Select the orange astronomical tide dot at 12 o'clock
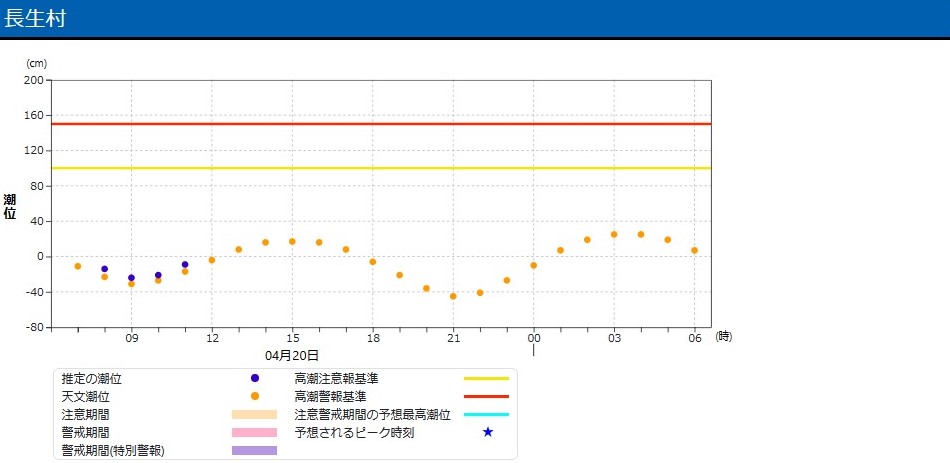Image resolution: width=950 pixels, height=463 pixels. pos(211,260)
